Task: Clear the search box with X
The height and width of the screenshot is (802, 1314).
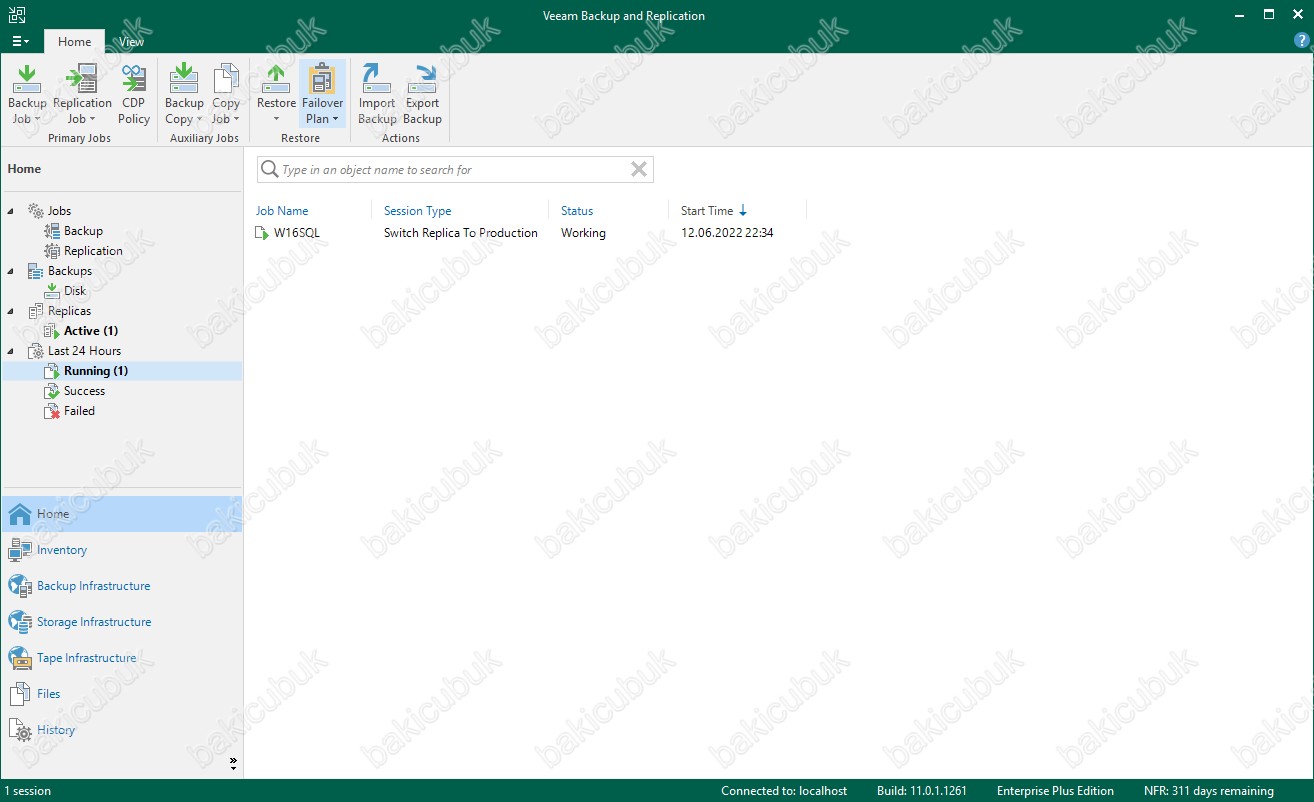Action: click(x=639, y=169)
